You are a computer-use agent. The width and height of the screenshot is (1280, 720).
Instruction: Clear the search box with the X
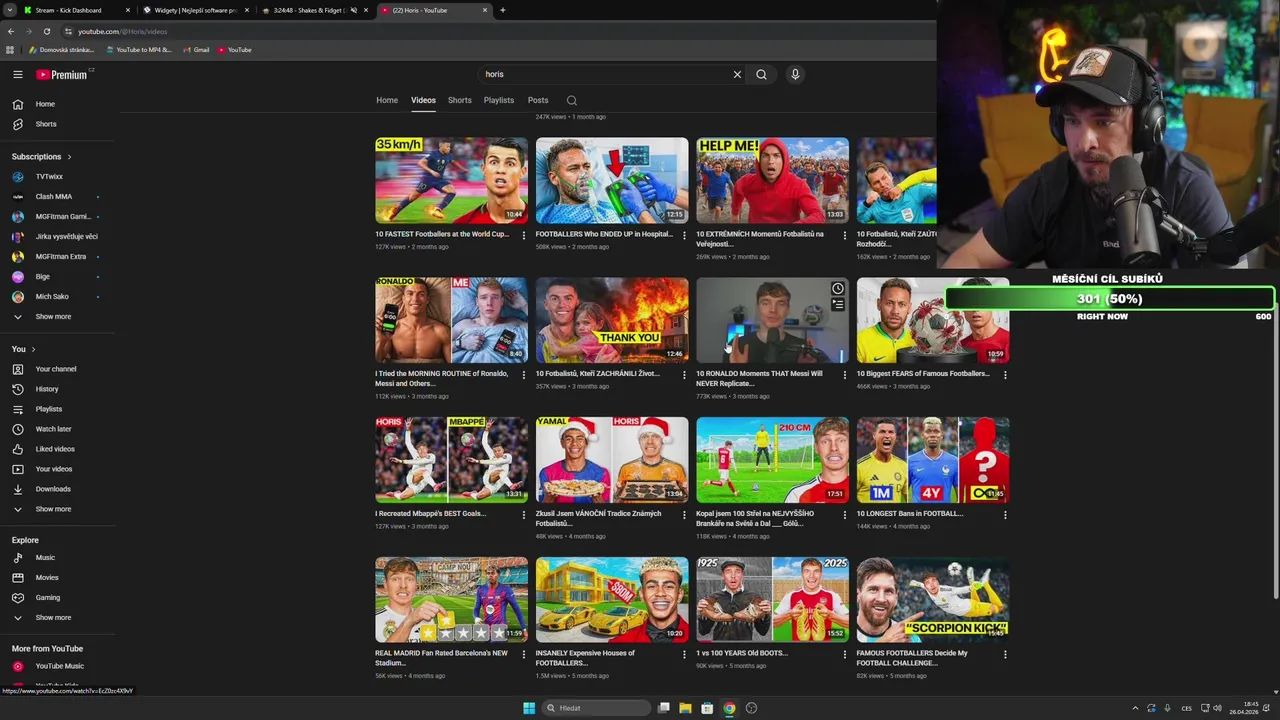tap(737, 74)
